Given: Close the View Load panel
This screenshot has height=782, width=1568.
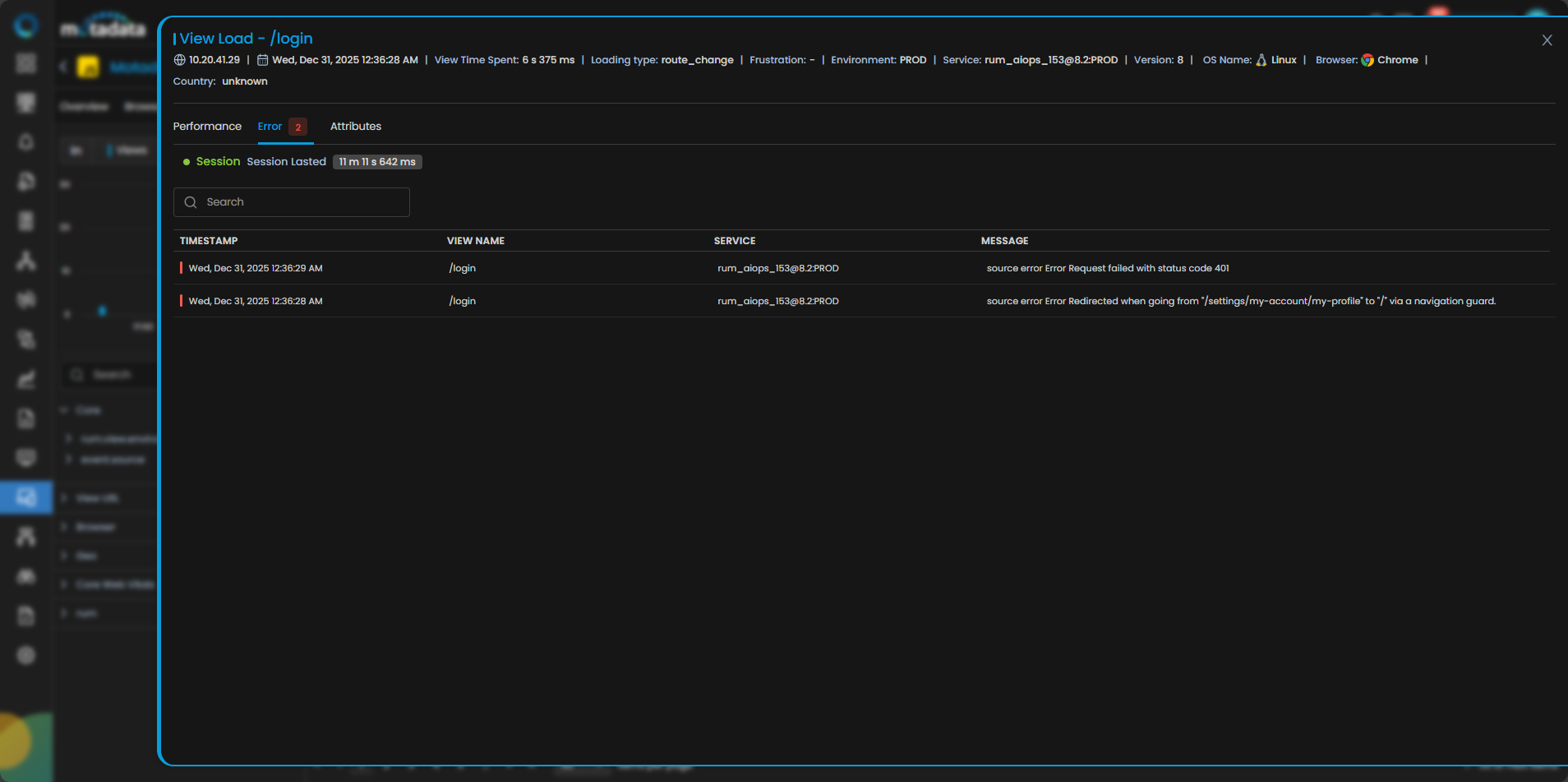Looking at the screenshot, I should pos(1547,40).
